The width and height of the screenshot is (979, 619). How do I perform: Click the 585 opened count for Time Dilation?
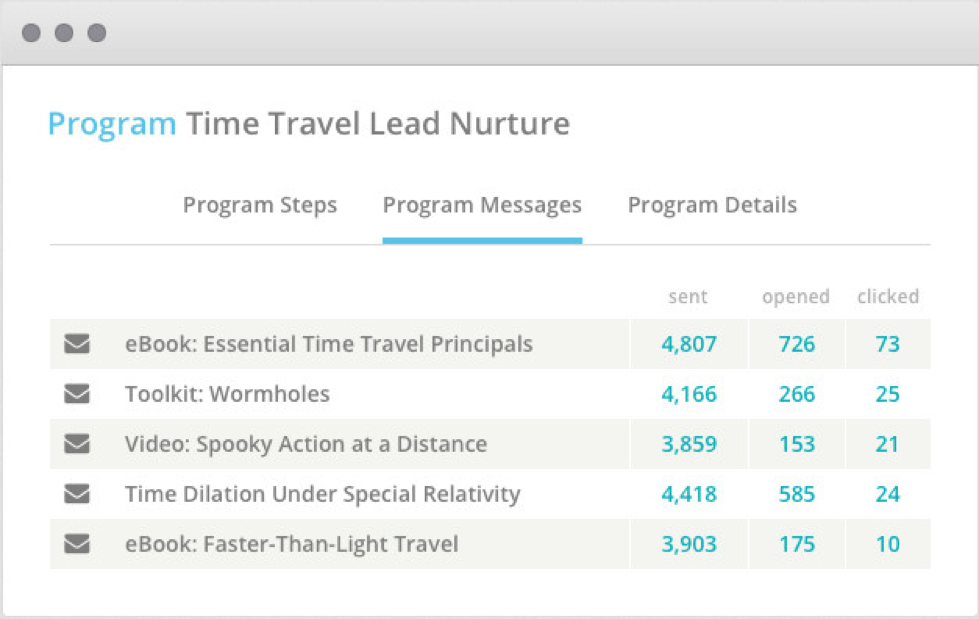point(797,494)
